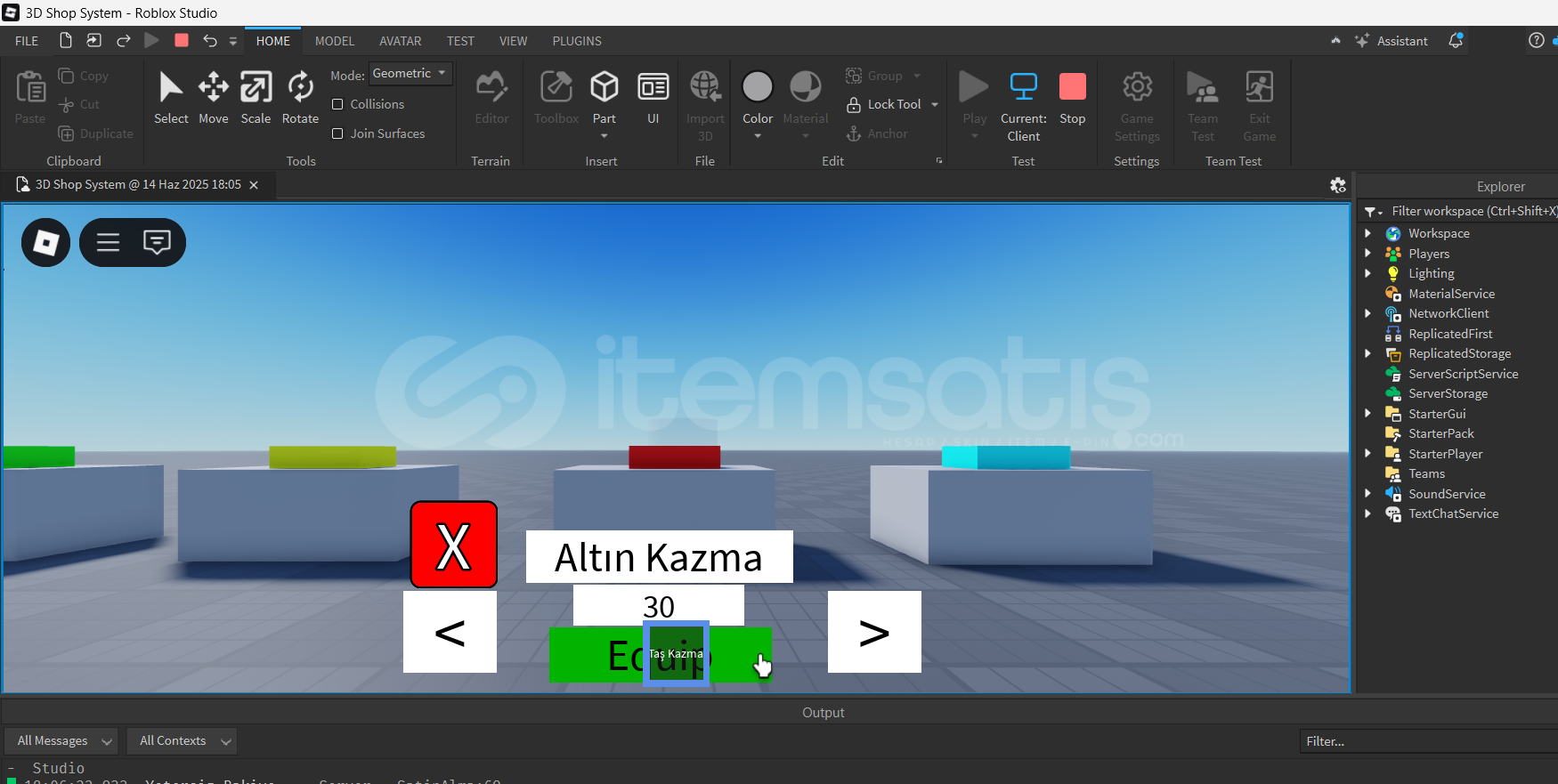
Task: Expand the StarterGui node
Action: coord(1368,414)
